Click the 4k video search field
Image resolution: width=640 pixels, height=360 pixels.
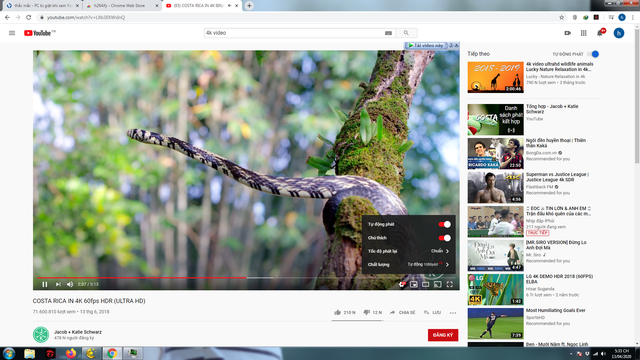[294, 33]
